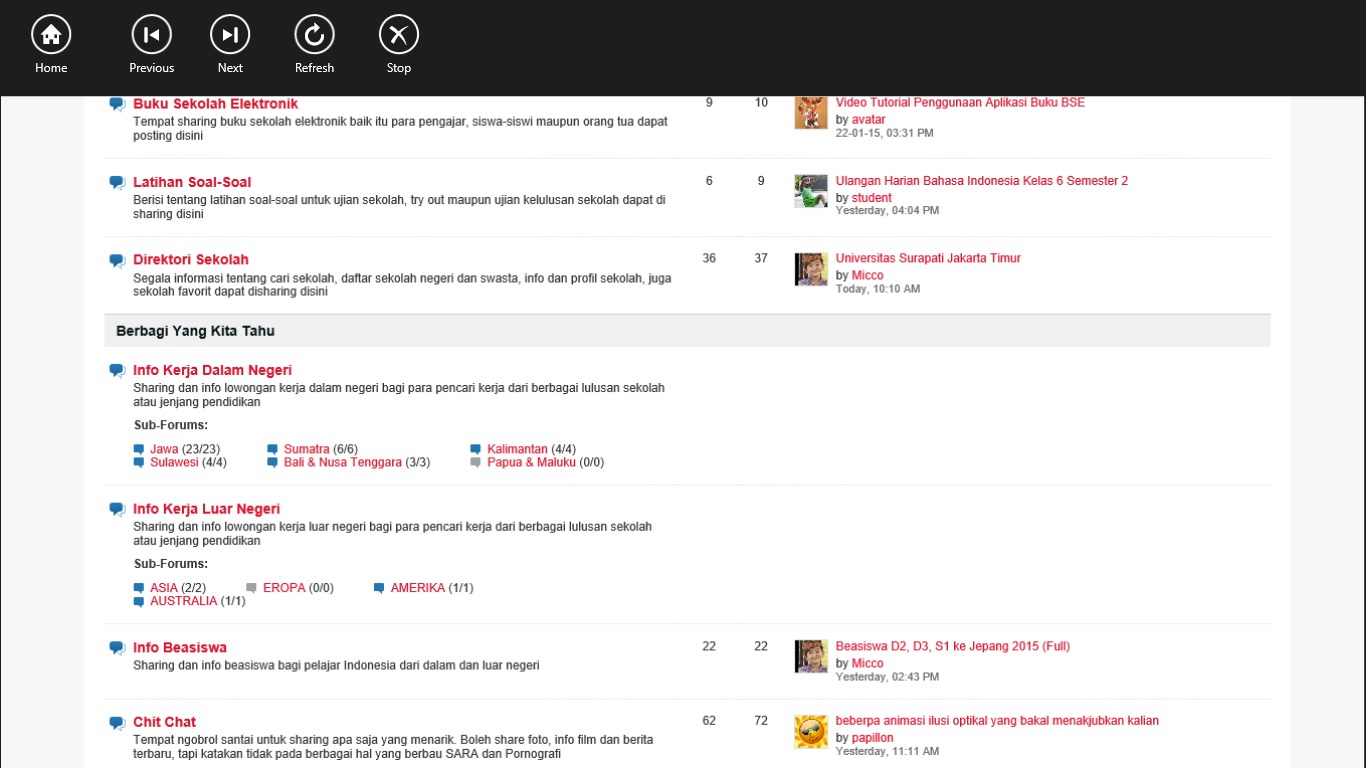Image resolution: width=1366 pixels, height=768 pixels.
Task: Open the Universitas Surapati Jakarta Timur post
Action: (x=928, y=258)
